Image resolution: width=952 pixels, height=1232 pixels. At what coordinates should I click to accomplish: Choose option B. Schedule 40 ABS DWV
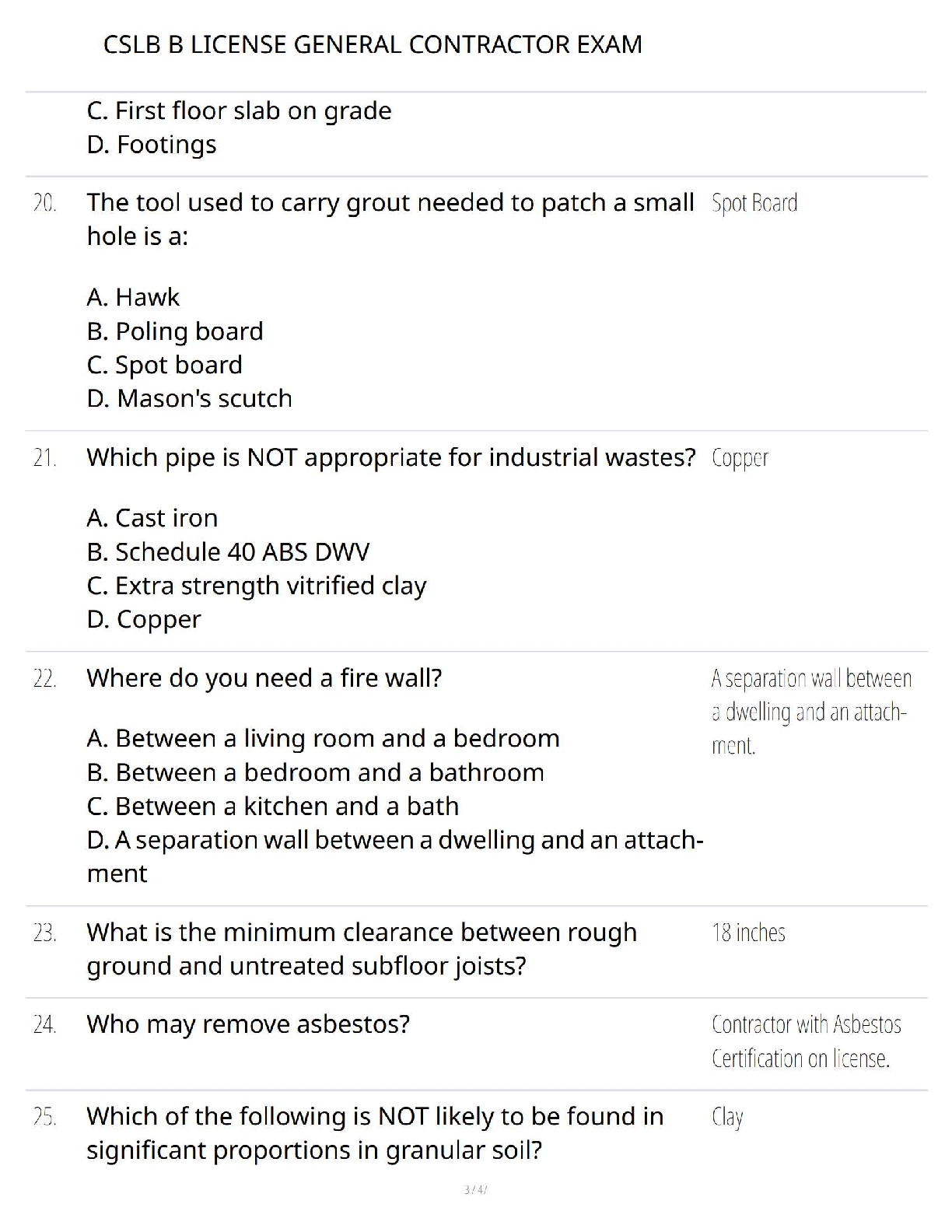pos(228,552)
